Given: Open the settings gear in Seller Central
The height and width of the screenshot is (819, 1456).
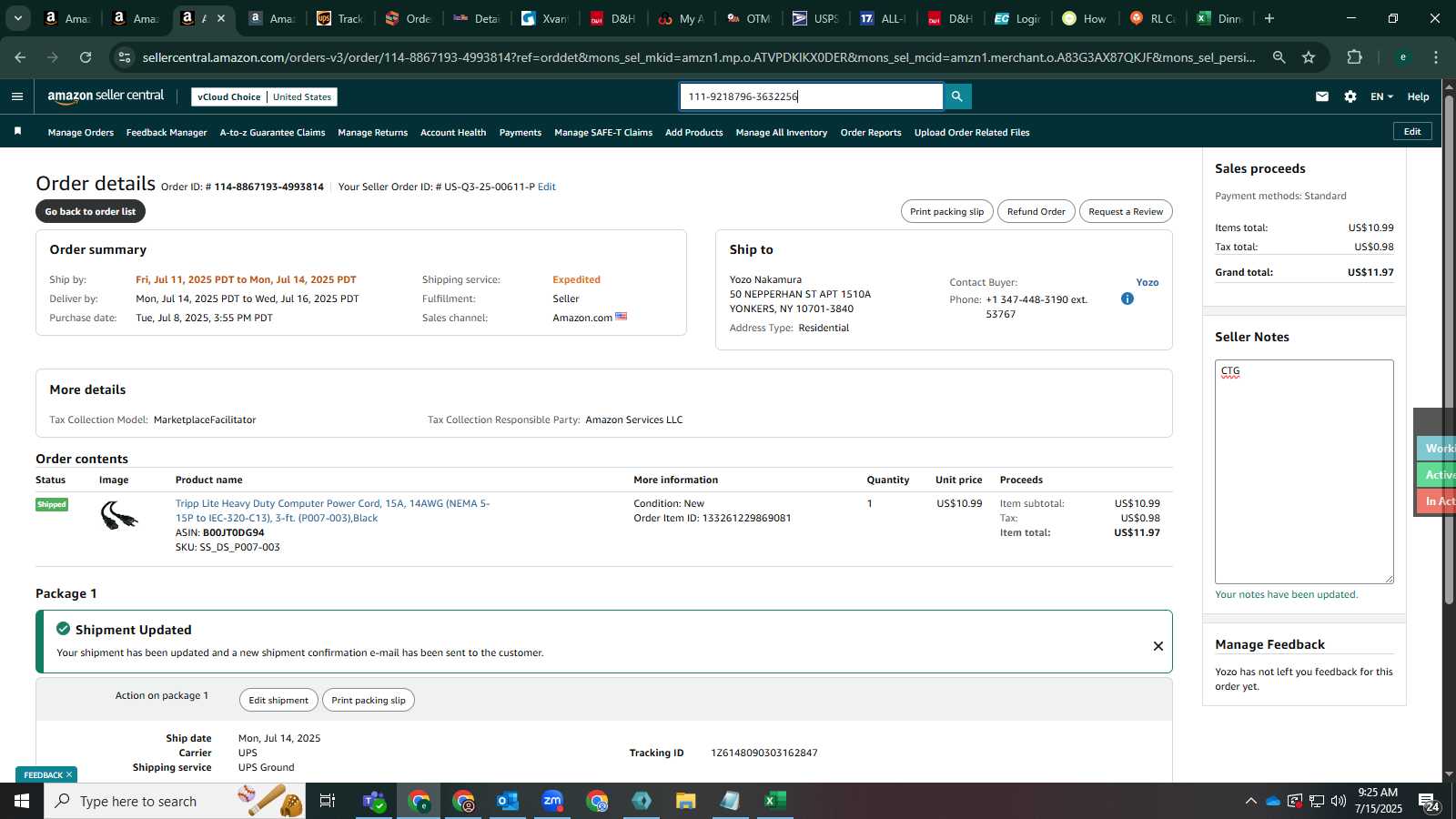Looking at the screenshot, I should click(x=1350, y=96).
